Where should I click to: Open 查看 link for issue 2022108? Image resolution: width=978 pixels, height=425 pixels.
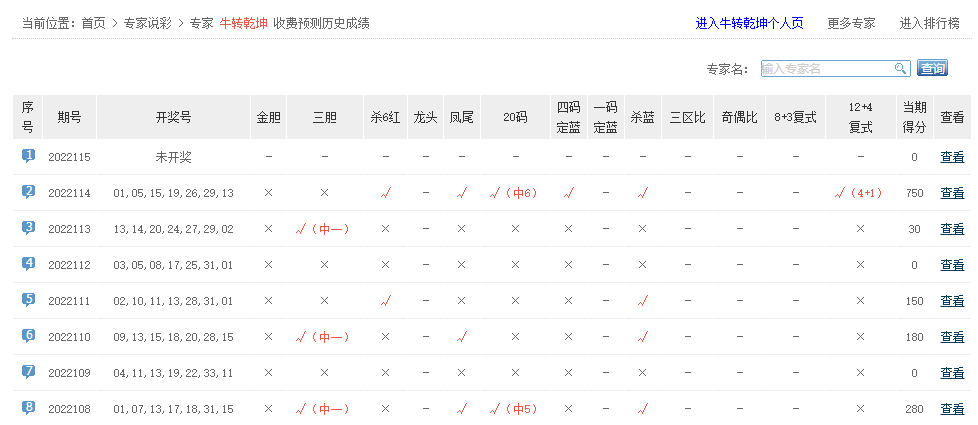pos(952,409)
